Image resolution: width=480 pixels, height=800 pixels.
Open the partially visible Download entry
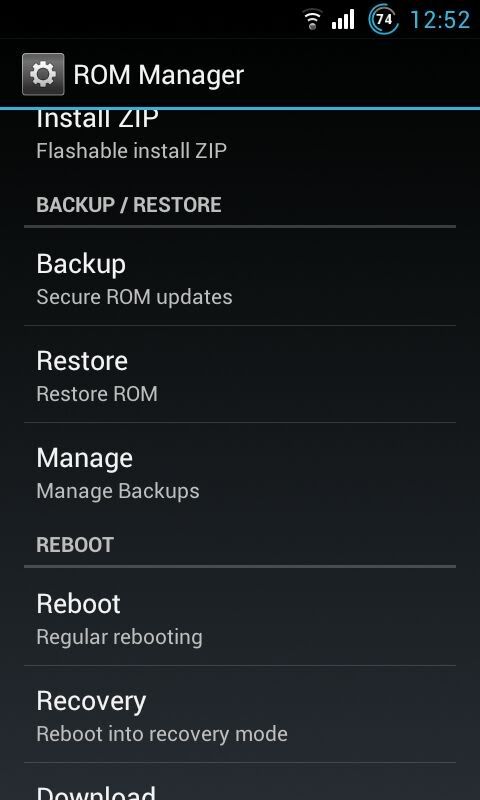pyautogui.click(x=240, y=782)
